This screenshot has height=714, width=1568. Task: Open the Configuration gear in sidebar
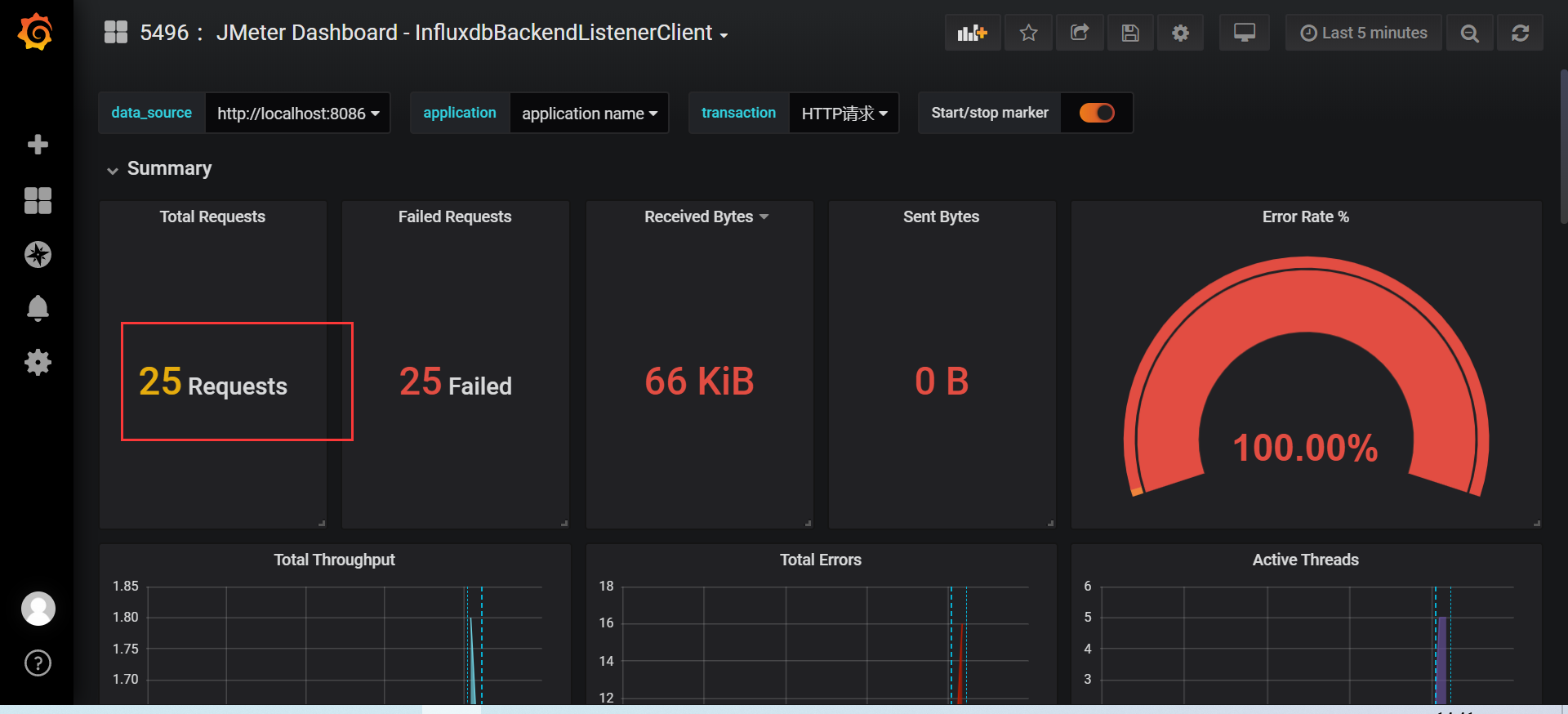38,362
